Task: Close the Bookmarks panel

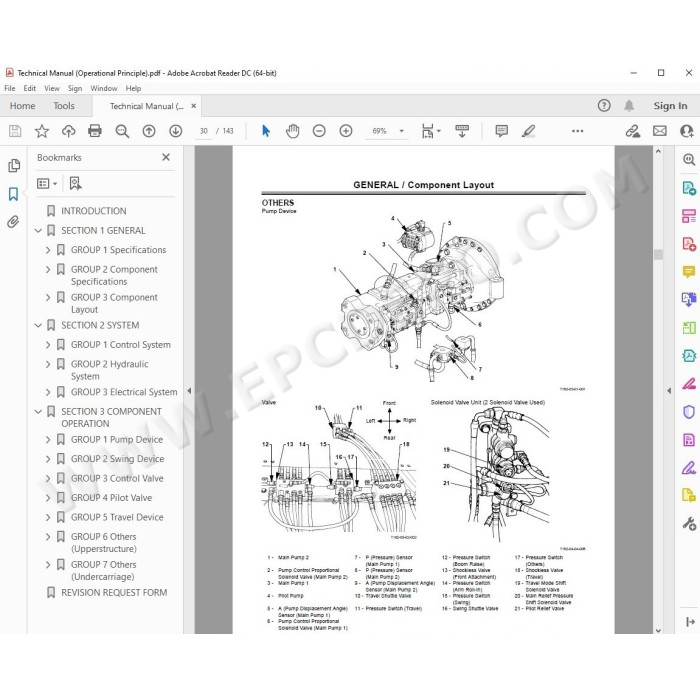Action: click(x=166, y=157)
